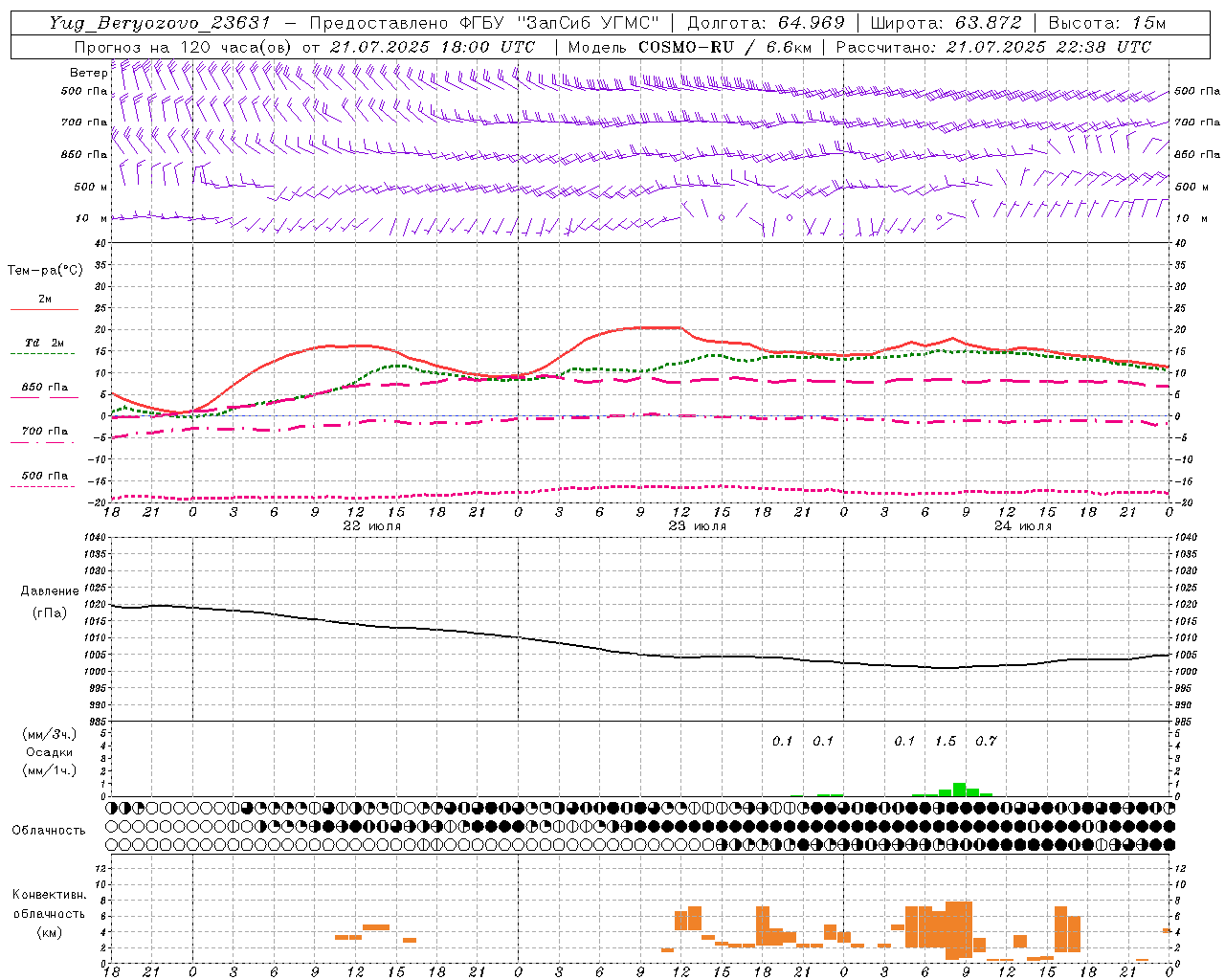
Task: Click forecast start time 21.07.2025 18:00 UTC
Action: [433, 47]
